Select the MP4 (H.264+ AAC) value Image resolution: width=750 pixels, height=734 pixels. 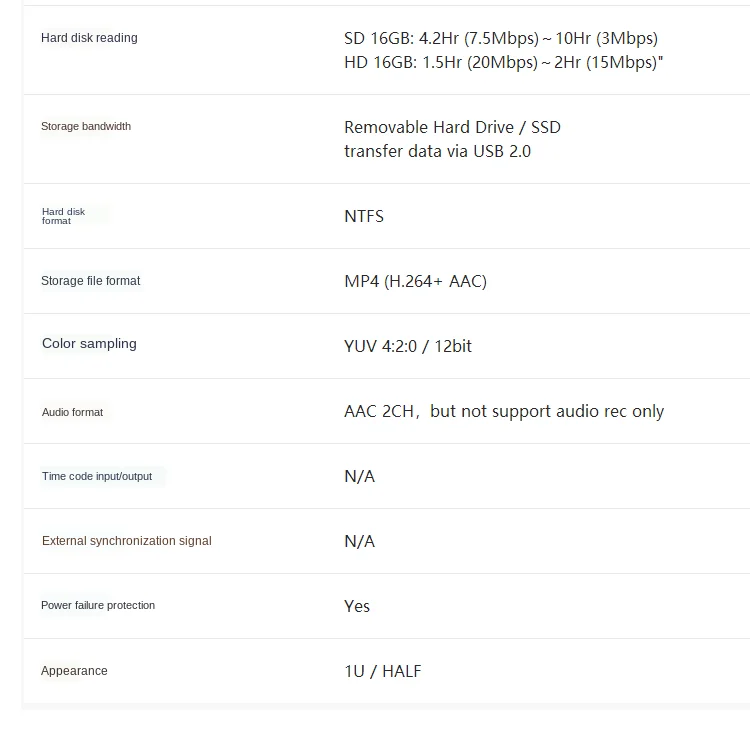coord(415,281)
